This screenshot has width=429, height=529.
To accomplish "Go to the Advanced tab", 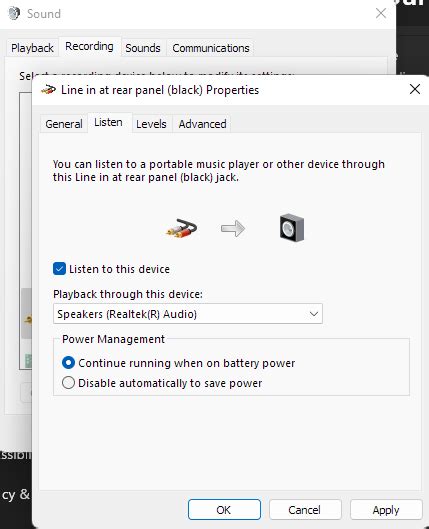I will pyautogui.click(x=202, y=124).
